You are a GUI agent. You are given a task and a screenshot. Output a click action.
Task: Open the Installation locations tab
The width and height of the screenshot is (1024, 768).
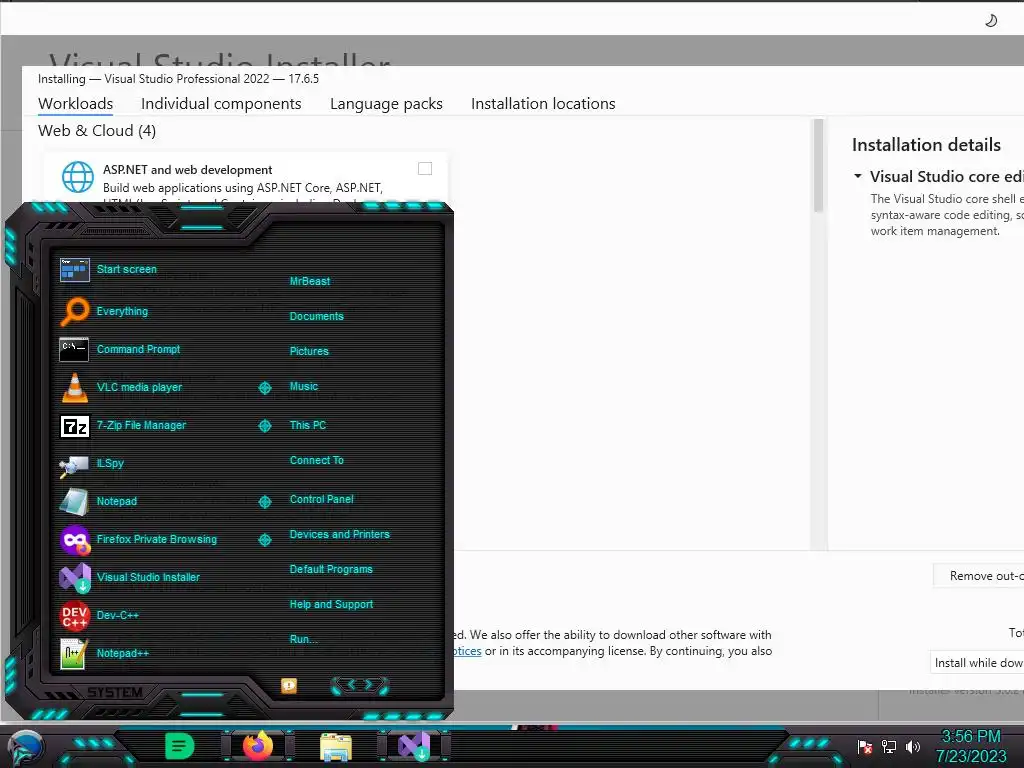[x=543, y=104]
